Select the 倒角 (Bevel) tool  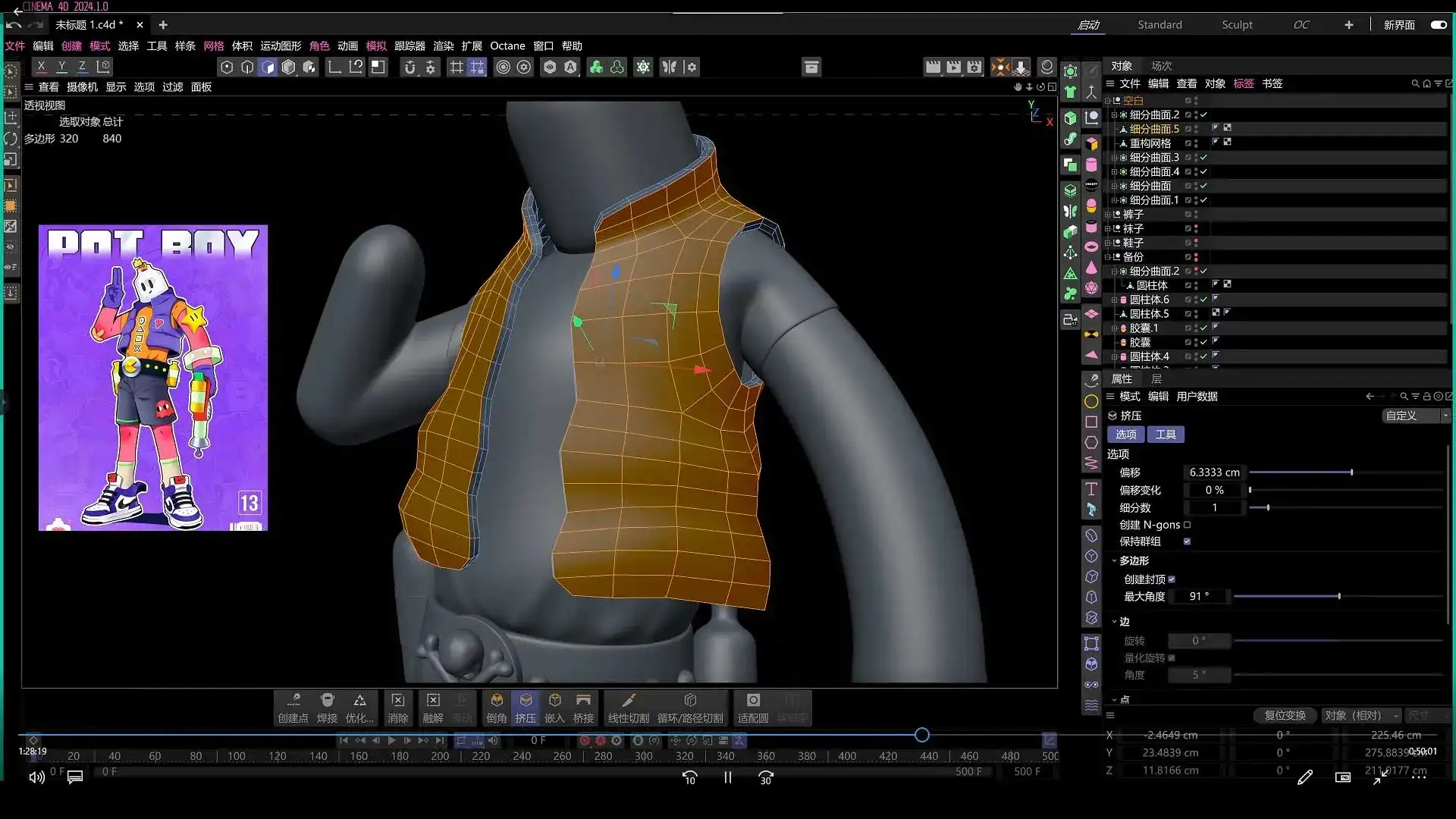pos(497,705)
